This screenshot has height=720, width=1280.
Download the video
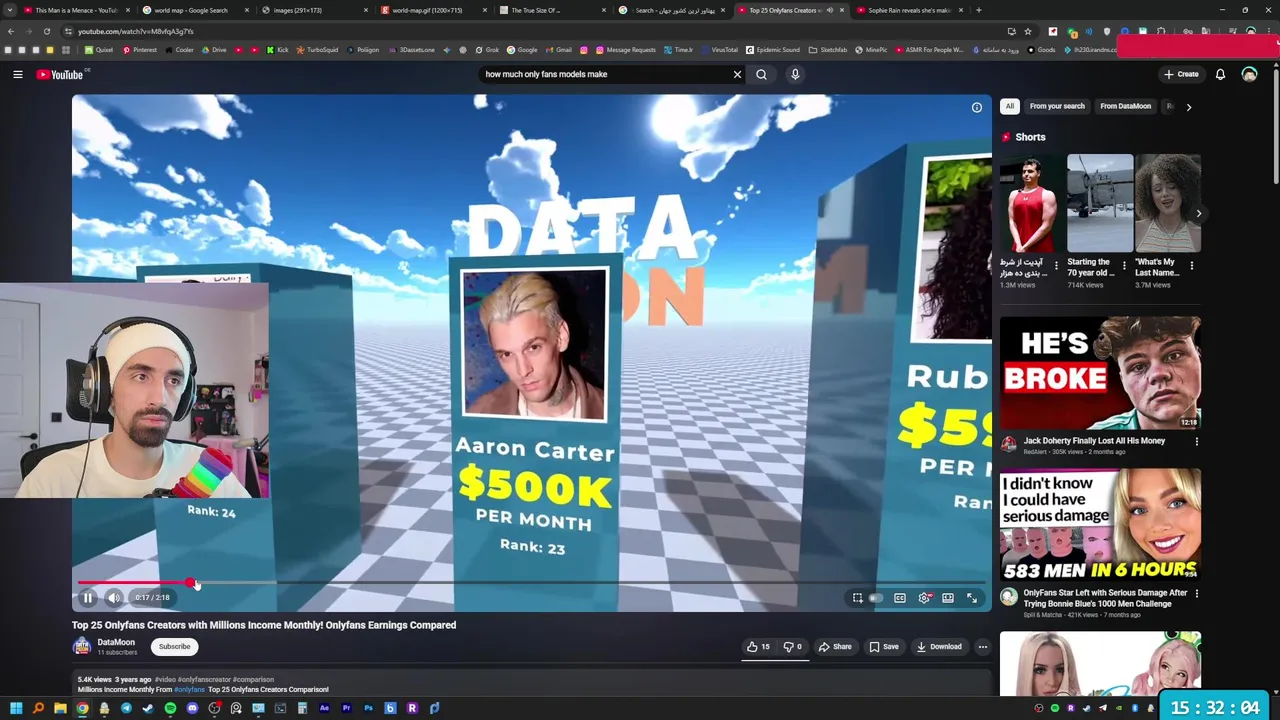click(x=939, y=646)
